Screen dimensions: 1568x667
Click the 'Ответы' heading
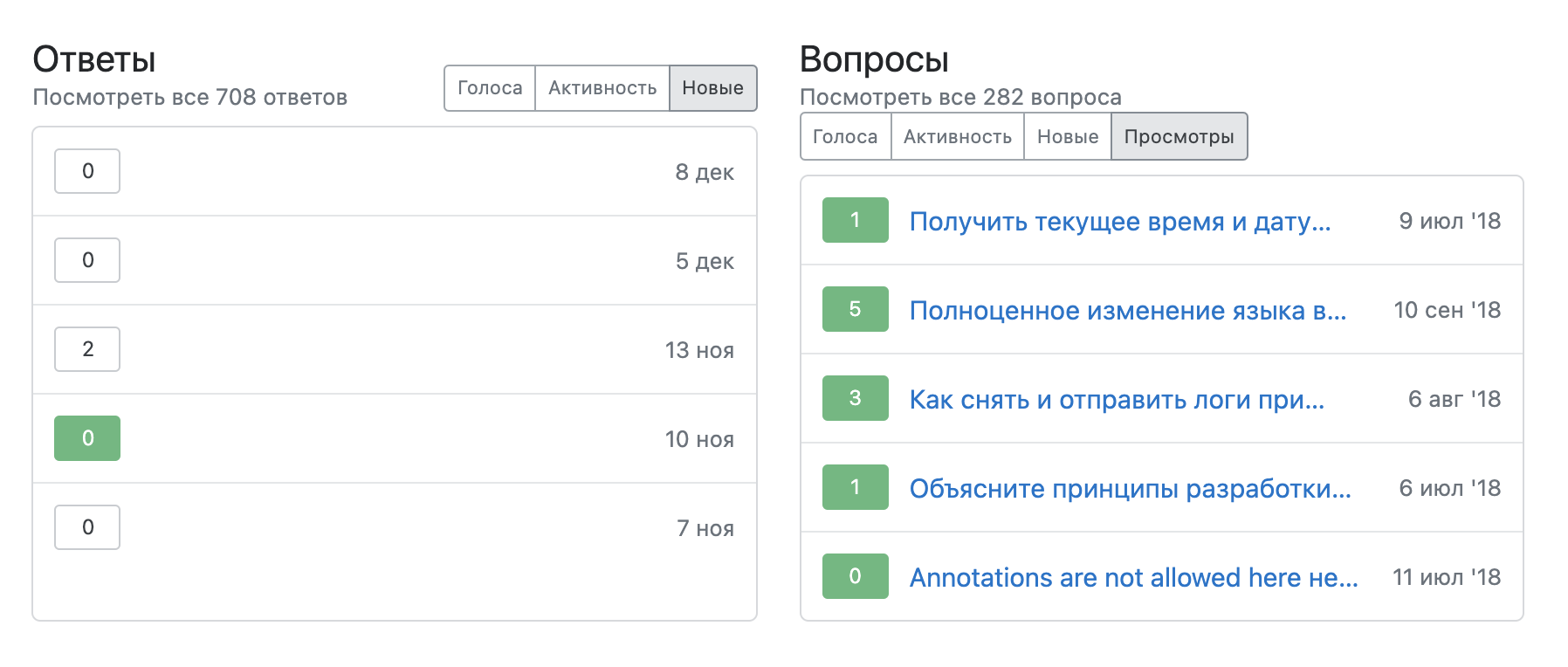coord(94,60)
